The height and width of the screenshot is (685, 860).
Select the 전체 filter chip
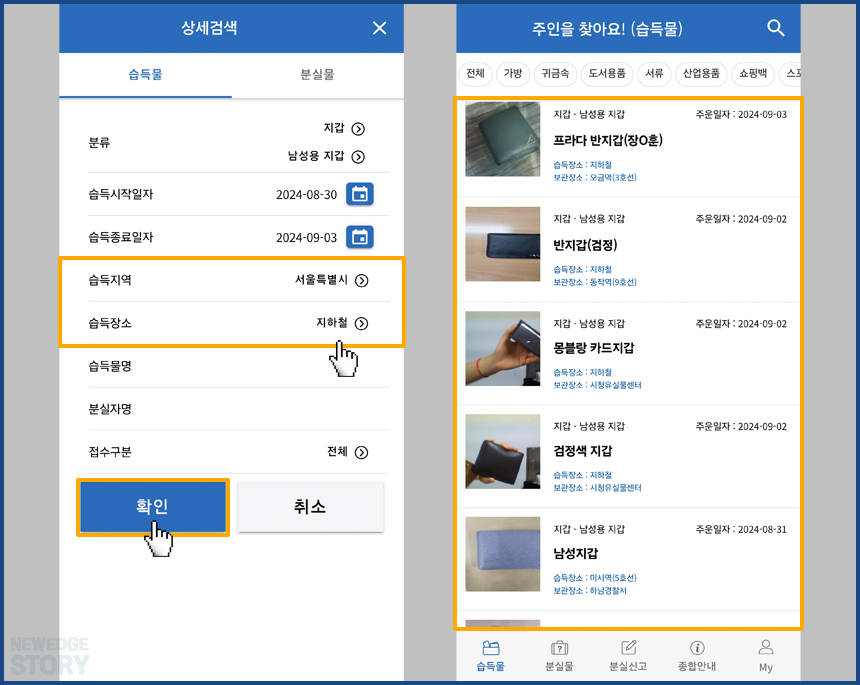(x=475, y=73)
